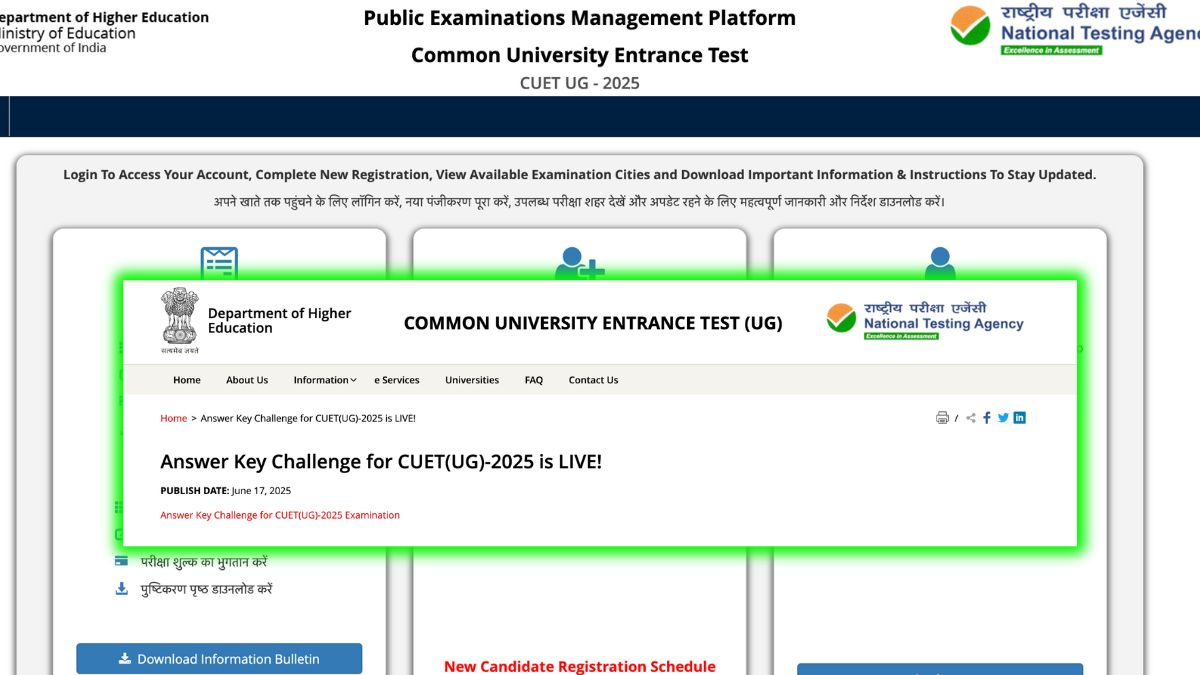The image size is (1200, 675).
Task: Open the Contact Us menu item
Action: [593, 380]
